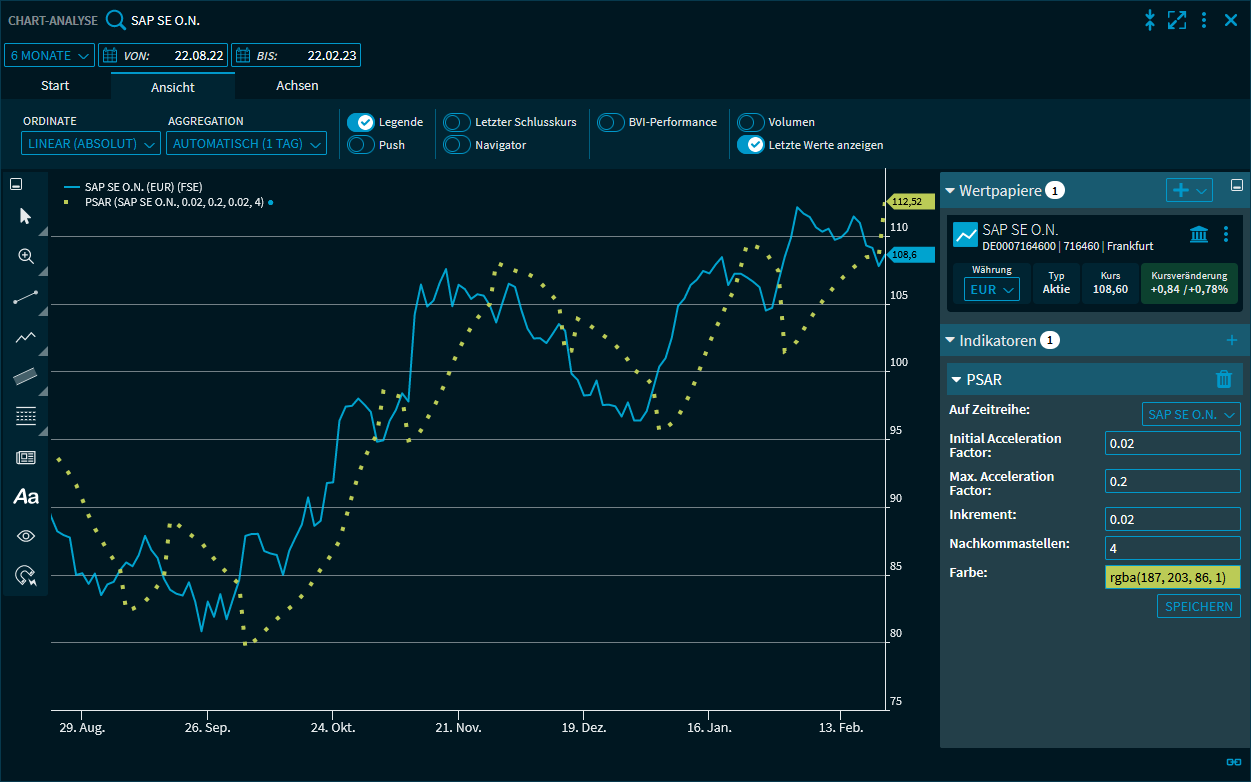Click the Max. Acceleration Factor input
The height and width of the screenshot is (782, 1251).
(x=1172, y=482)
